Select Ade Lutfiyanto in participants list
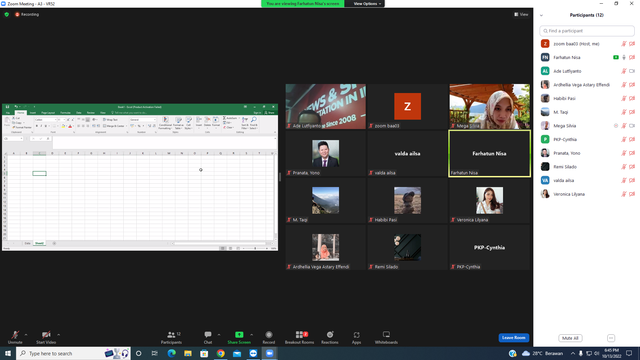This screenshot has height=360, width=640. (587, 71)
